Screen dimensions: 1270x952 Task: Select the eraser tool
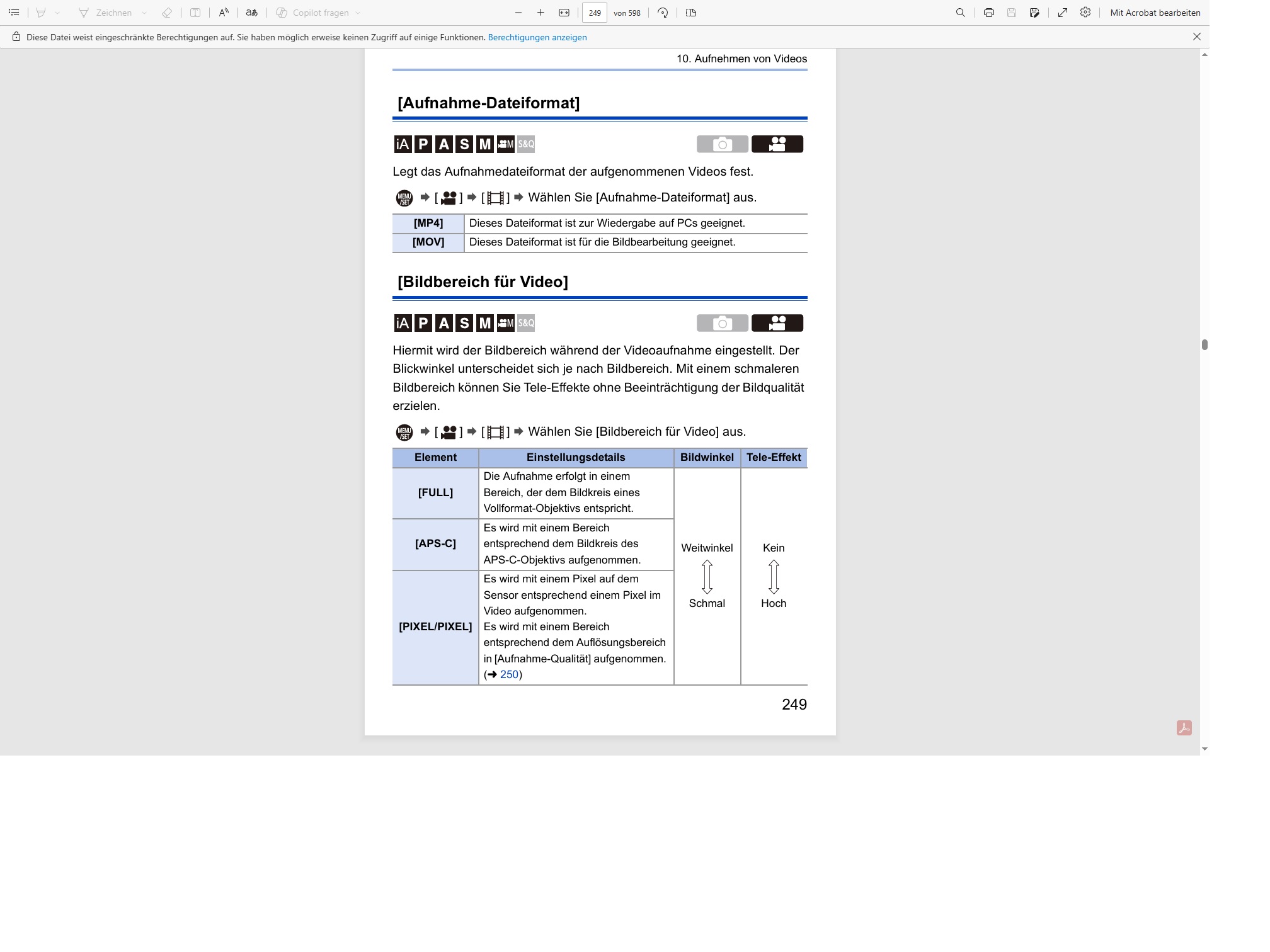(x=167, y=13)
